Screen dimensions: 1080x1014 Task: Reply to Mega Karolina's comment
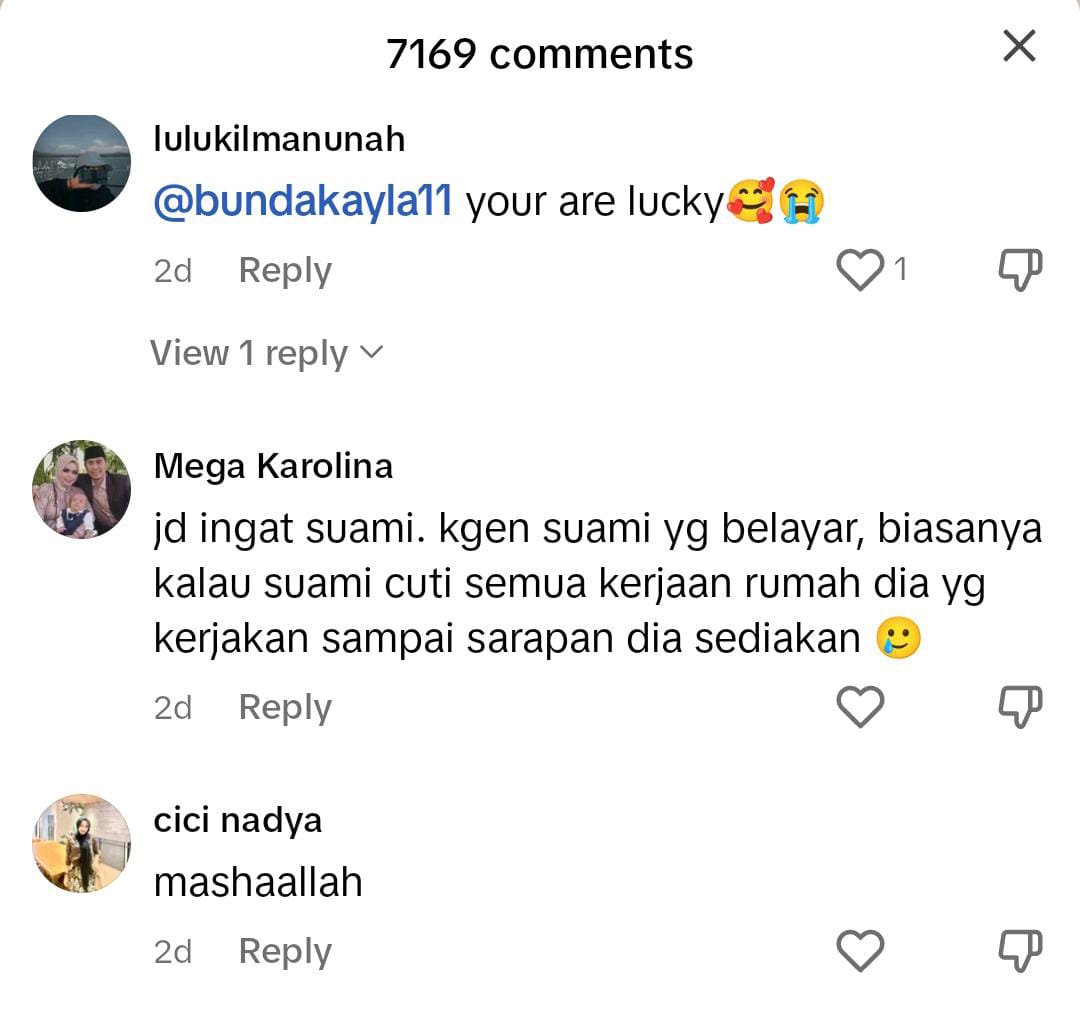pos(285,708)
